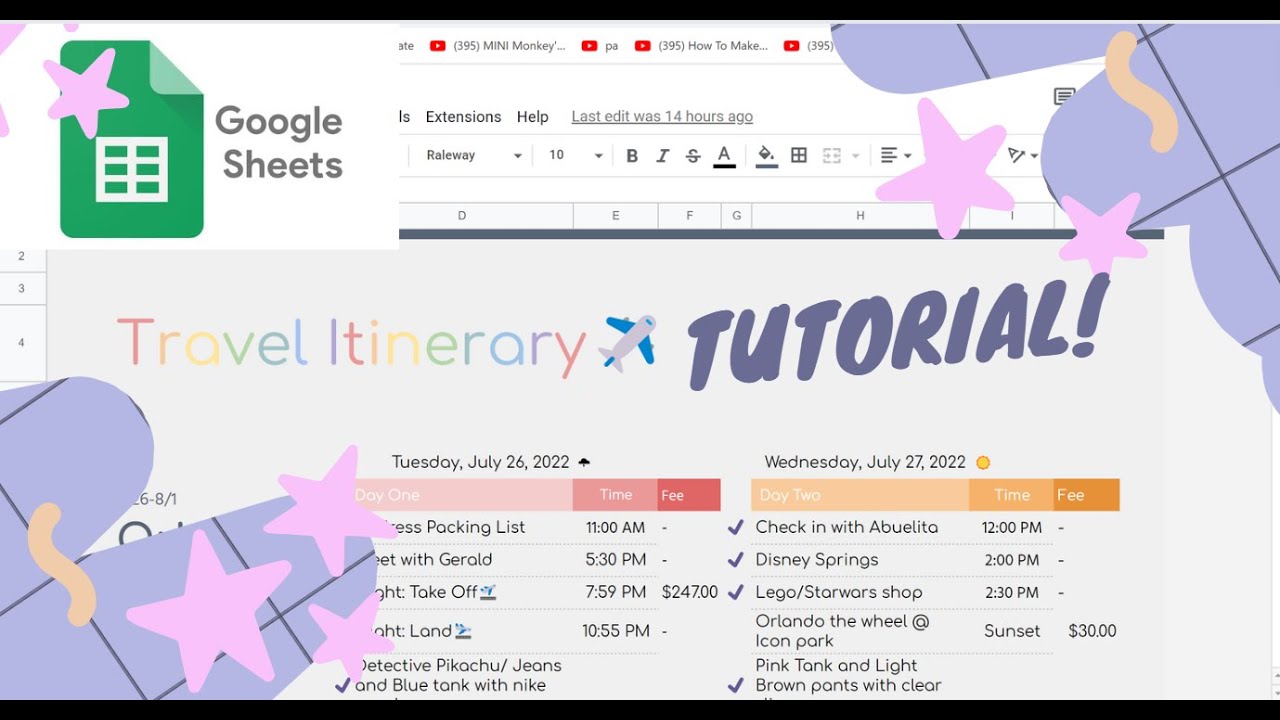Select the 'Sunset' time cell
This screenshot has height=720, width=1280.
tap(1011, 631)
